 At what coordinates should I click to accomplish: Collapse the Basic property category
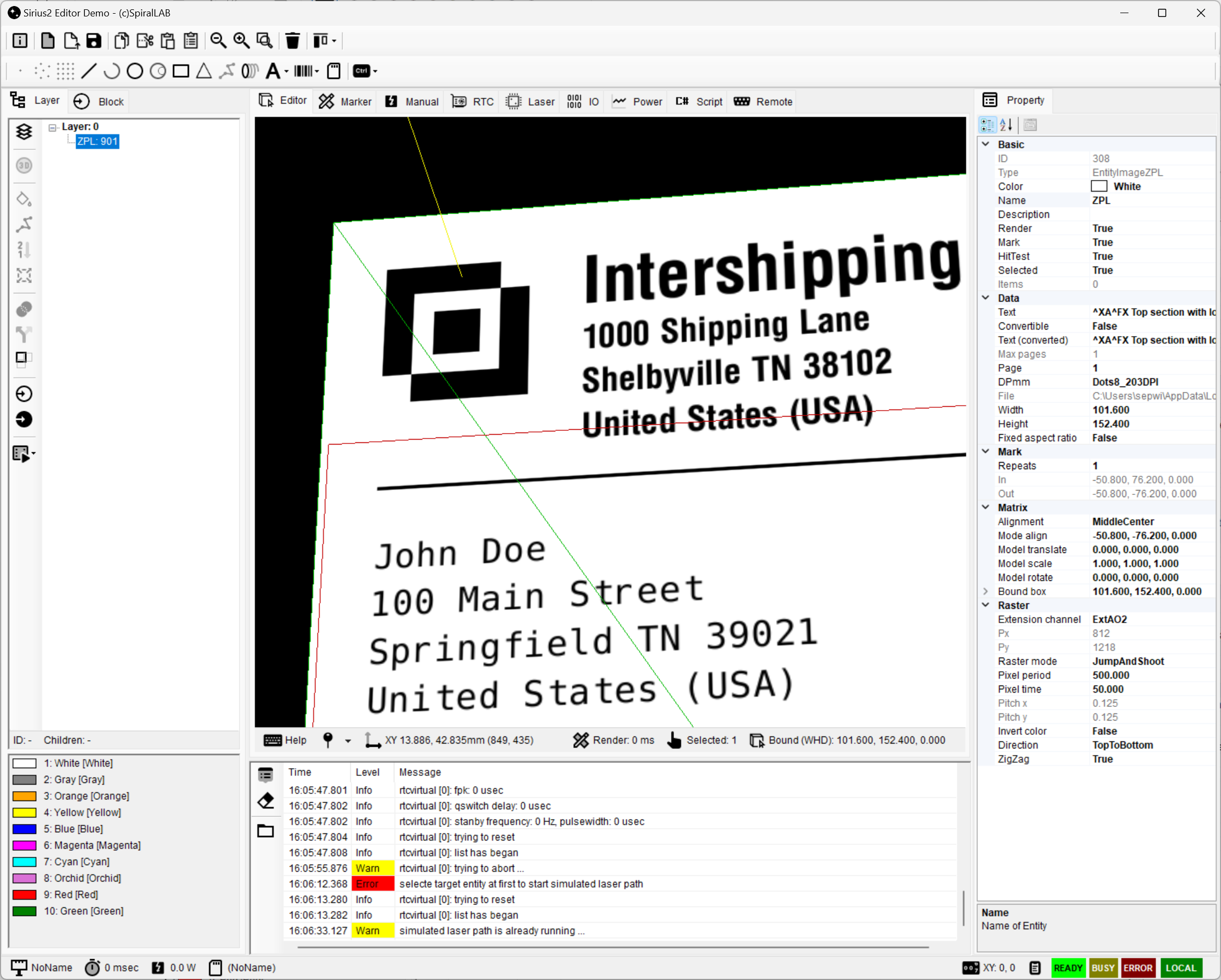986,145
